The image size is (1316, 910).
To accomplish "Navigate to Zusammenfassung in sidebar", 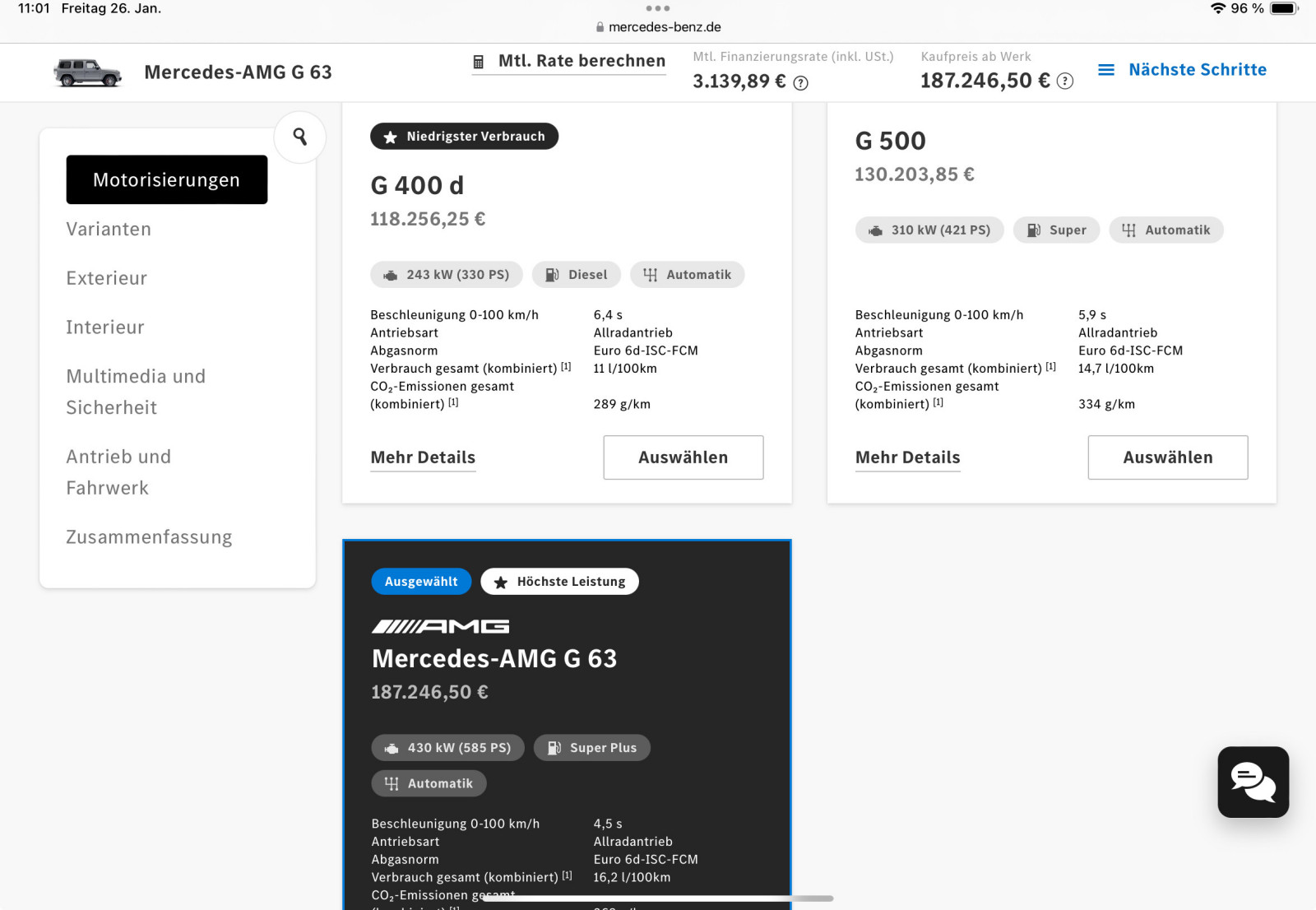I will pos(149,537).
